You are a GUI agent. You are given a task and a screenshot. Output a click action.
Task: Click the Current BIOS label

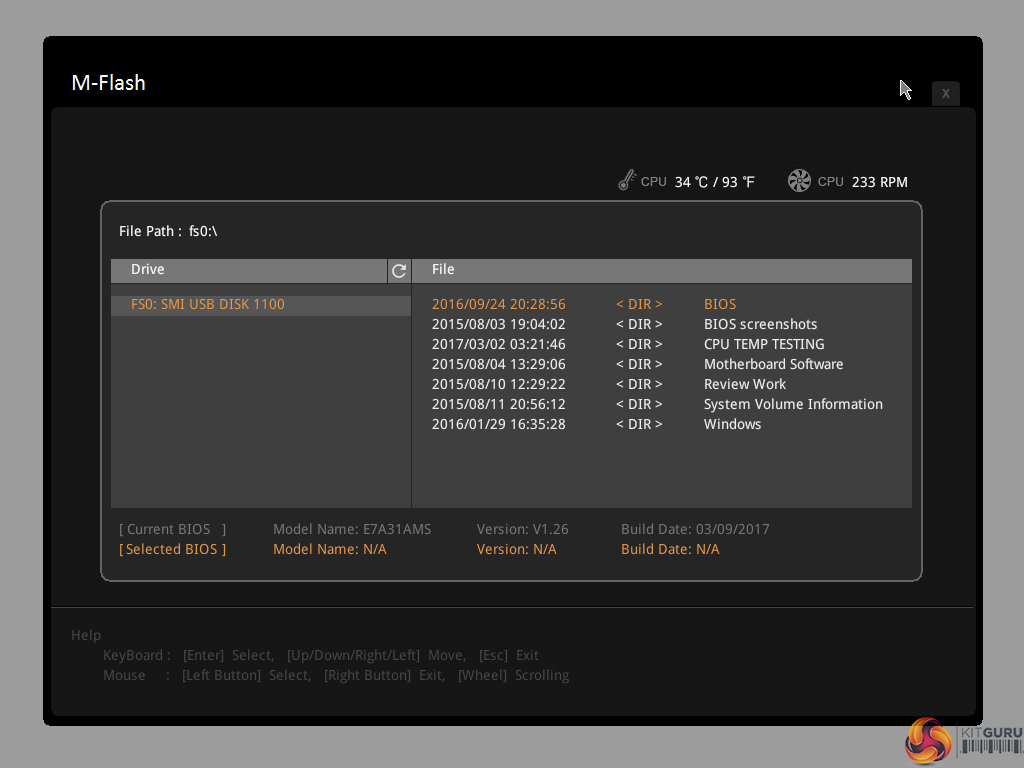(x=173, y=529)
